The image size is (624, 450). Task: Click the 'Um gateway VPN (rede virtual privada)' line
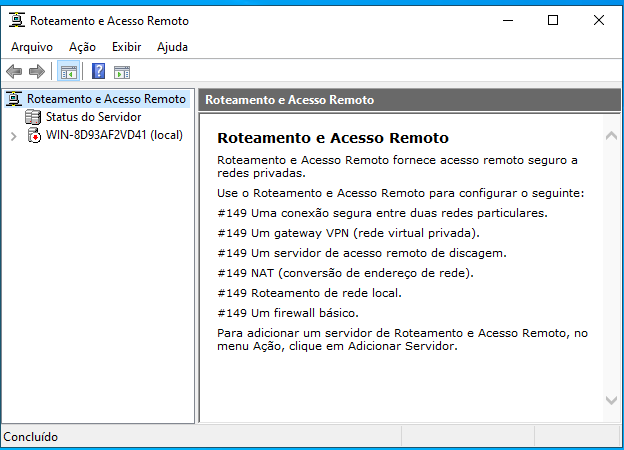pos(348,233)
